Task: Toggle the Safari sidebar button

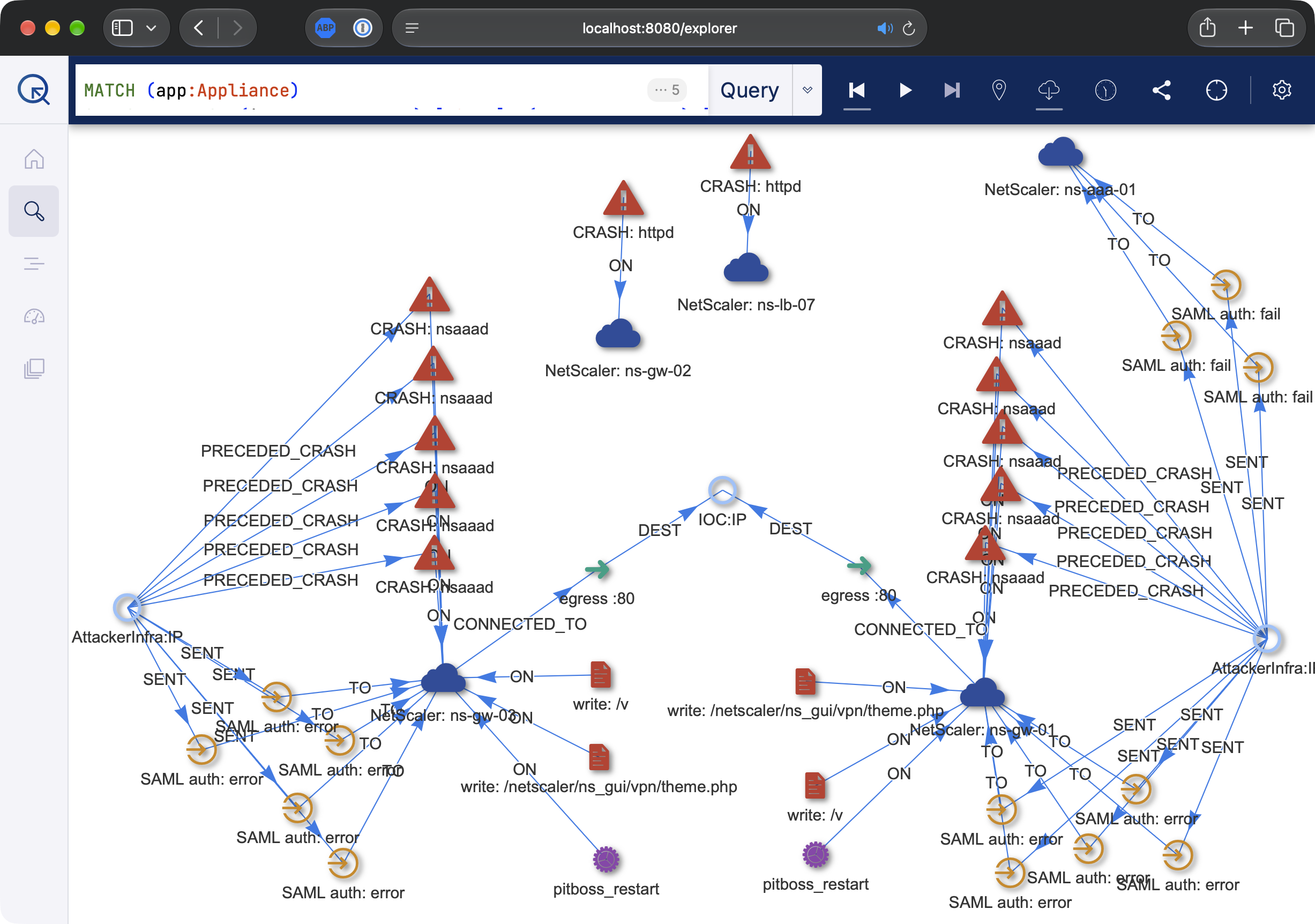Action: (122, 27)
